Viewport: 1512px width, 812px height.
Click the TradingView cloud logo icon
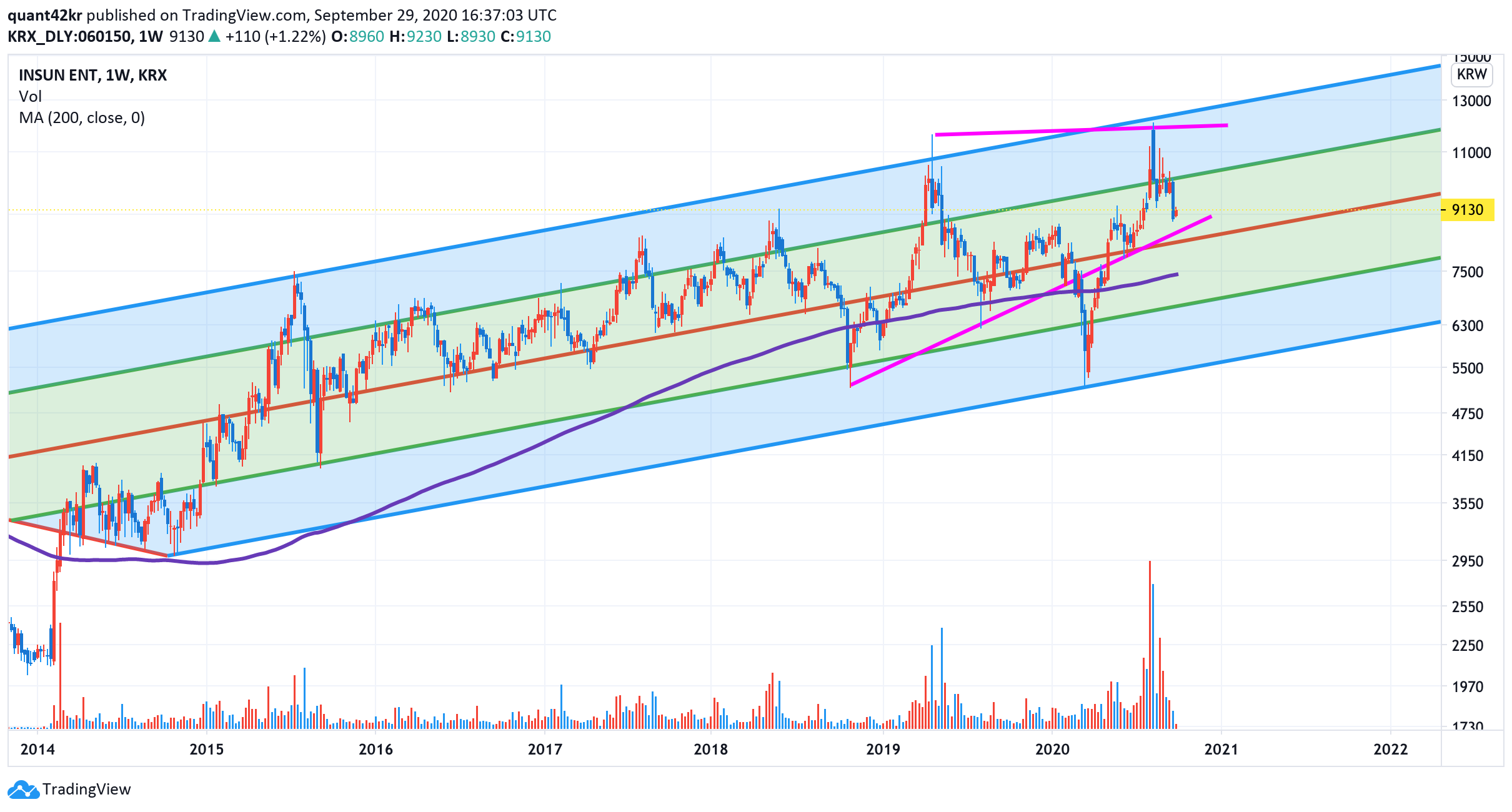(23, 790)
